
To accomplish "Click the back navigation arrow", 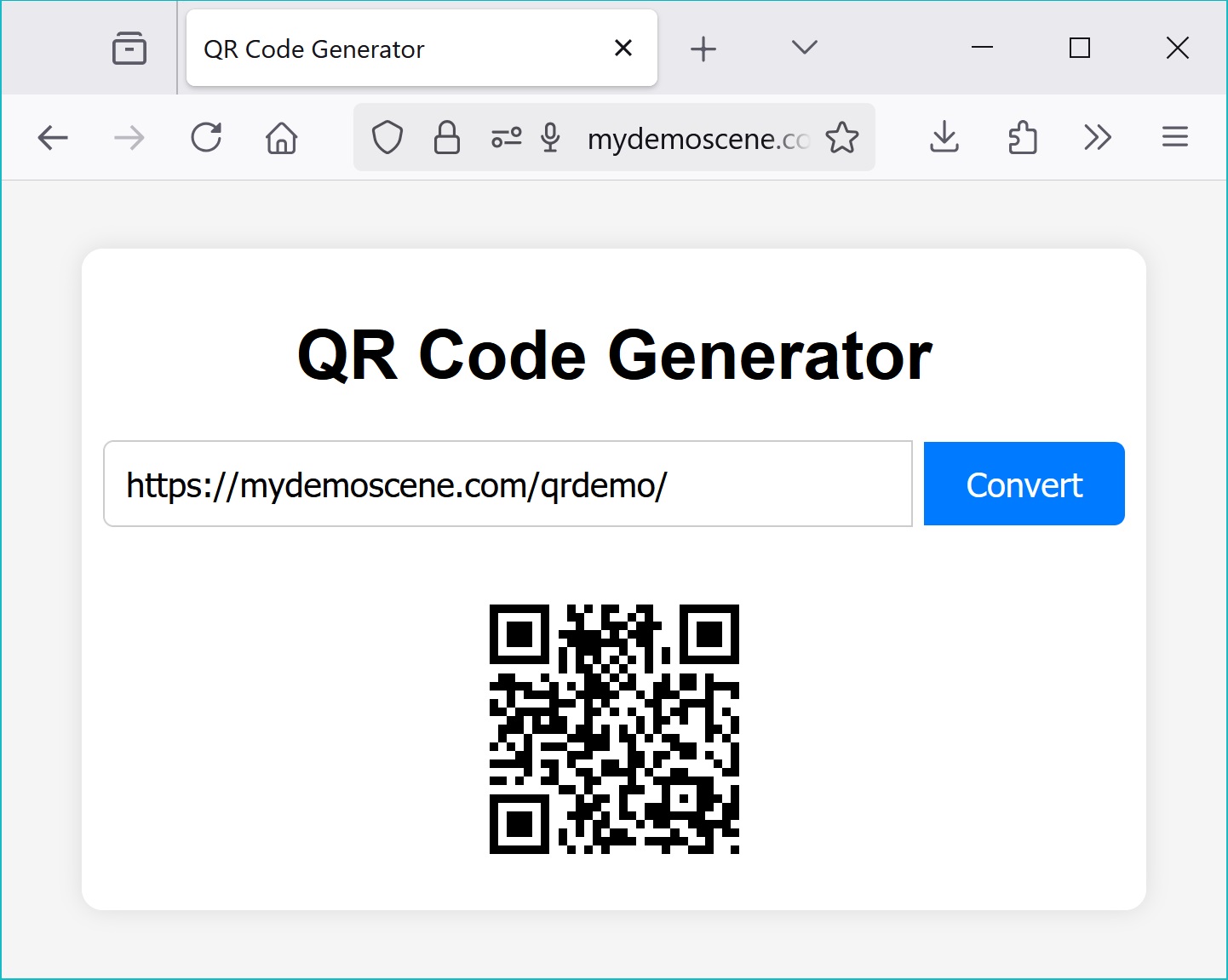I will (x=53, y=137).
